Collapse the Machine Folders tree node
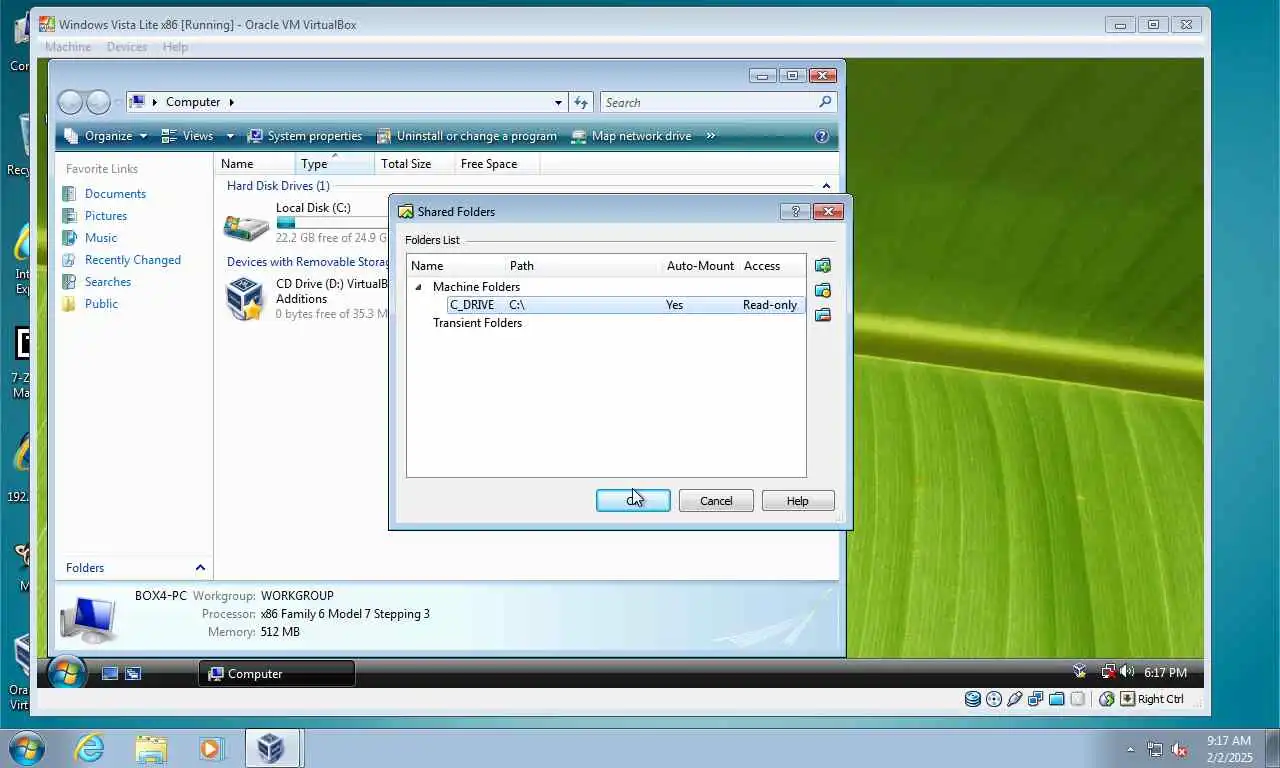This screenshot has height=768, width=1280. [419, 287]
